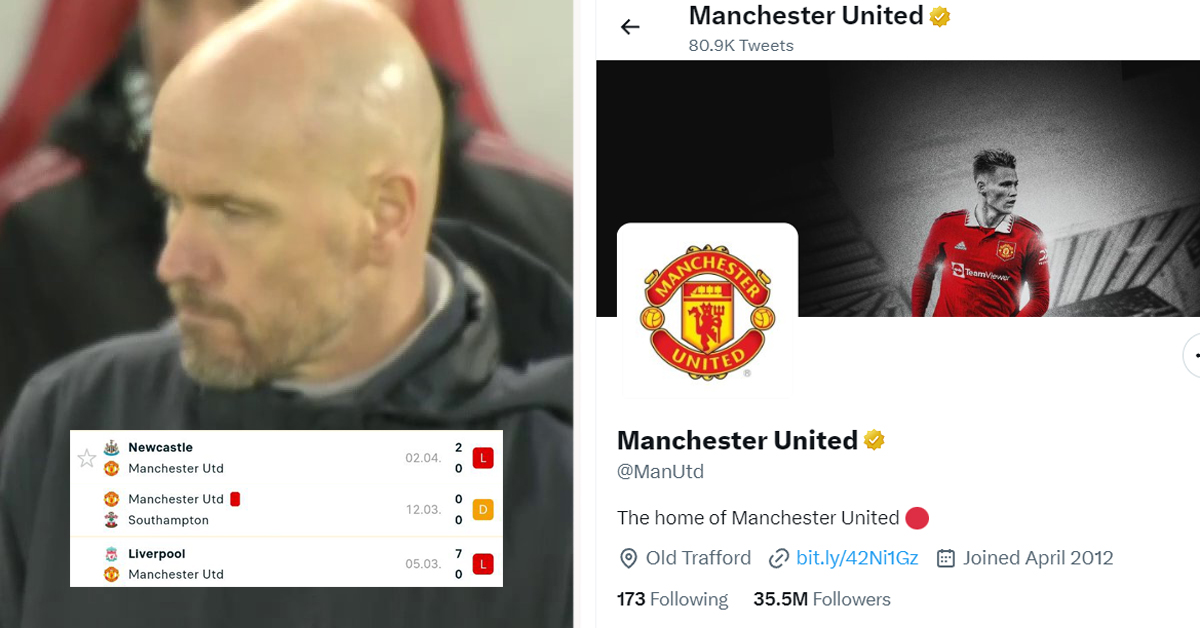The height and width of the screenshot is (628, 1200).
Task: Click the verified badge beside the profile name
Action: tap(875, 440)
